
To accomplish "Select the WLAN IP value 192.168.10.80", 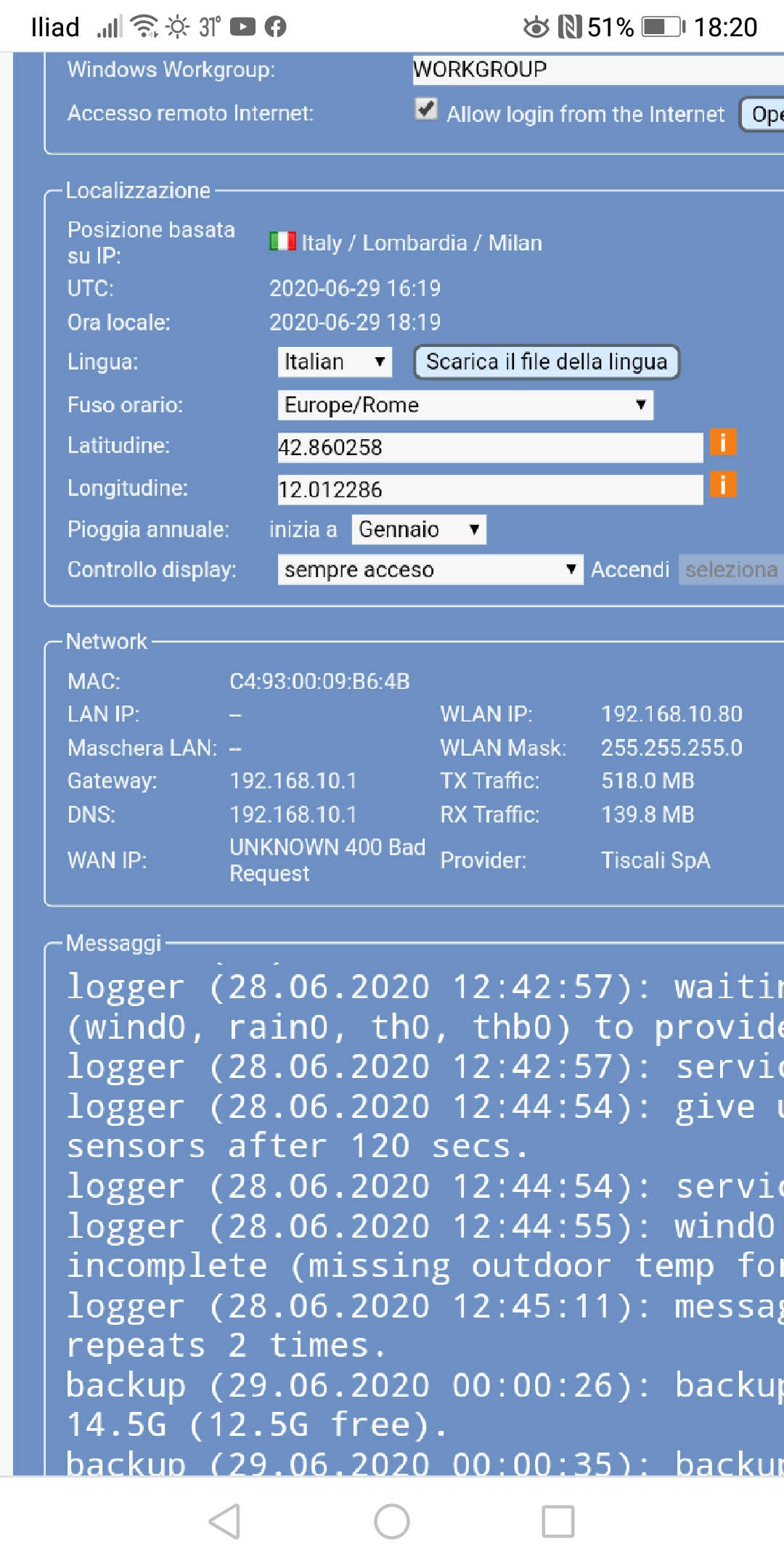I will tap(671, 714).
